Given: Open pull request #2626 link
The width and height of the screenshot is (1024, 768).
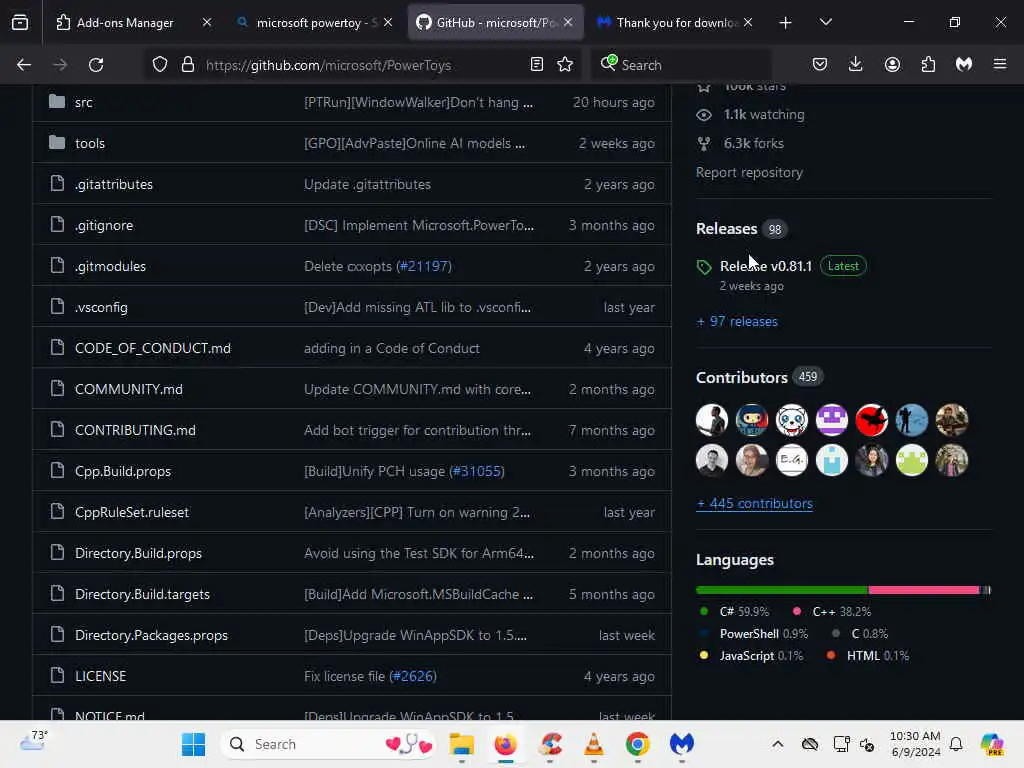Looking at the screenshot, I should (412, 677).
